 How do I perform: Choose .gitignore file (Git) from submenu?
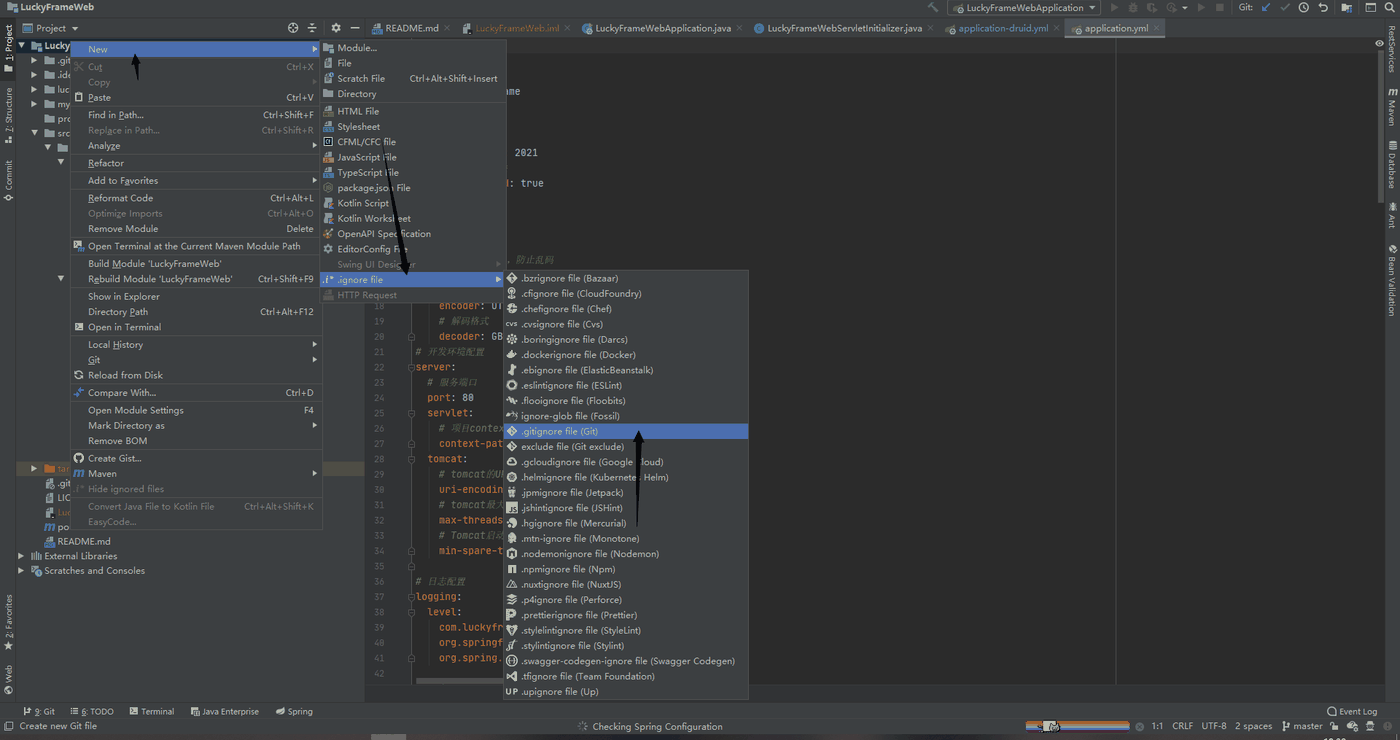626,431
